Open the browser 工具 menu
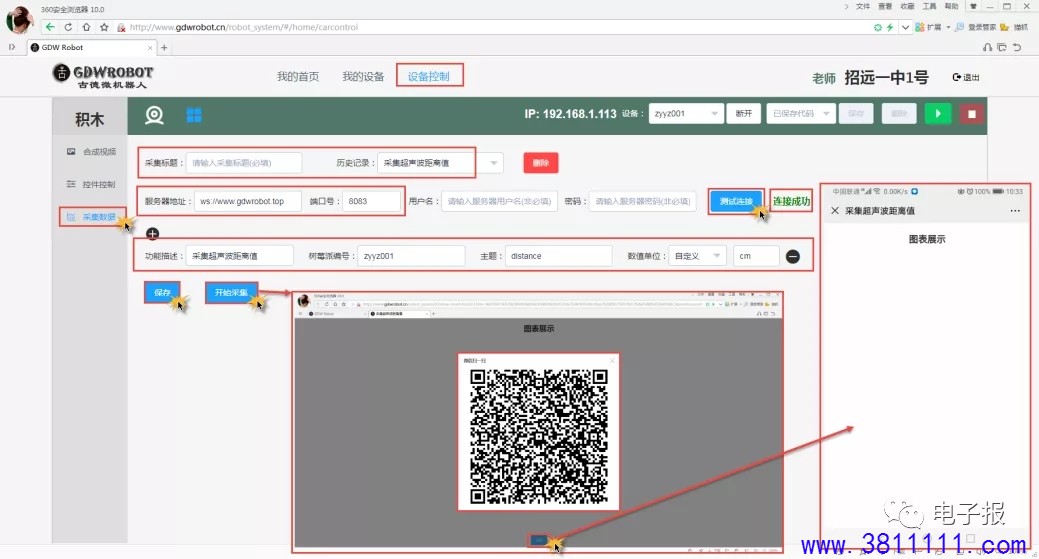Viewport: 1039px width, 559px height. 929,6
